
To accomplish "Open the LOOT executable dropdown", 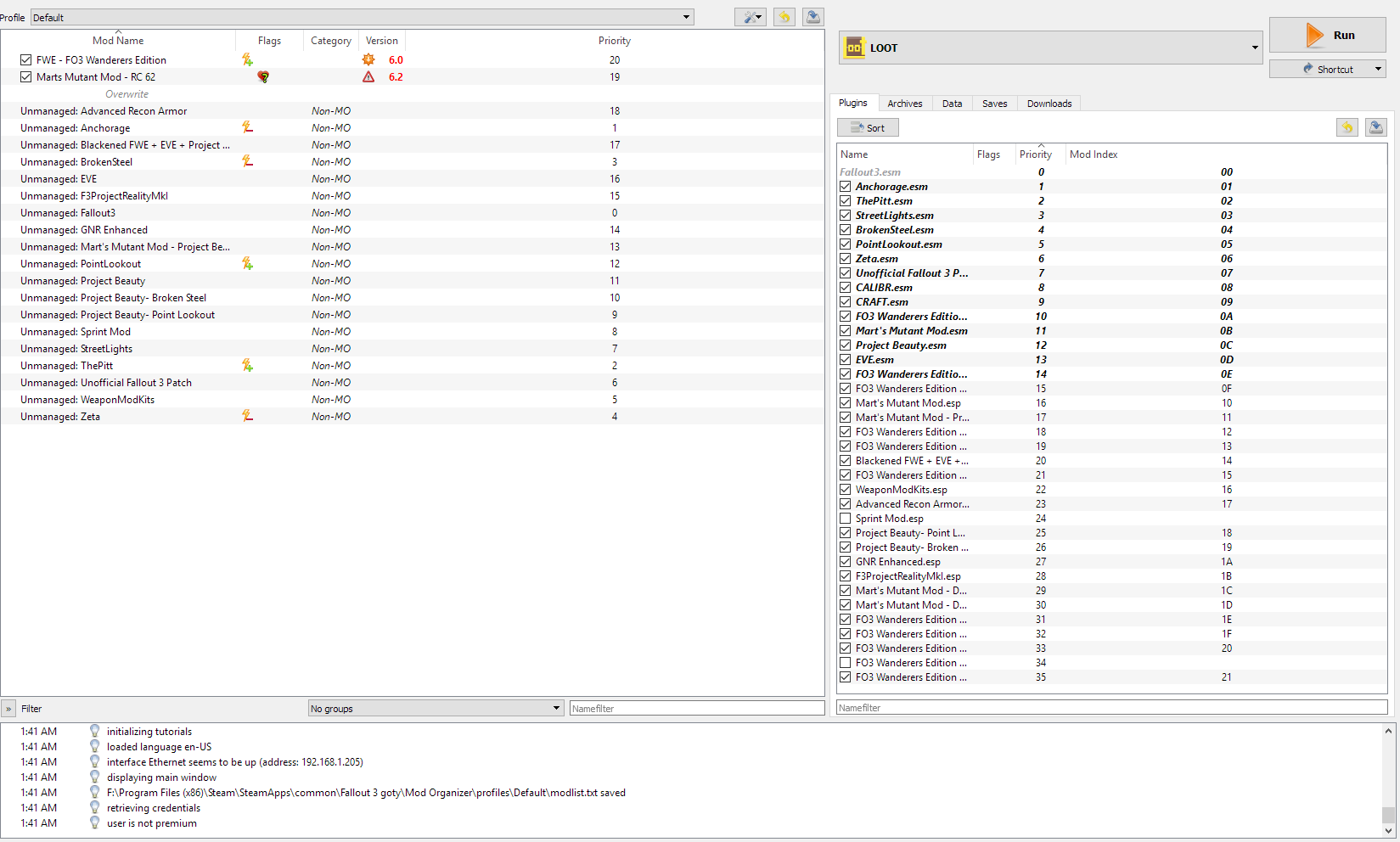I will pos(1051,48).
